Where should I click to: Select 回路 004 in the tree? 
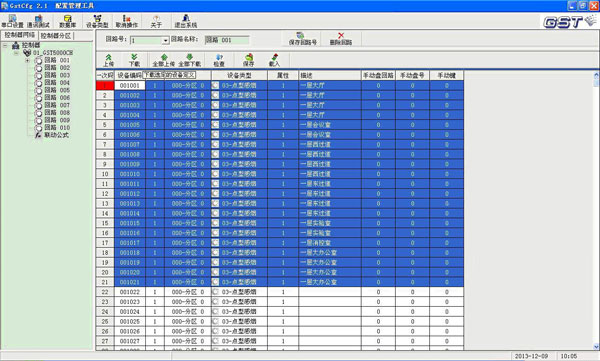pos(57,82)
